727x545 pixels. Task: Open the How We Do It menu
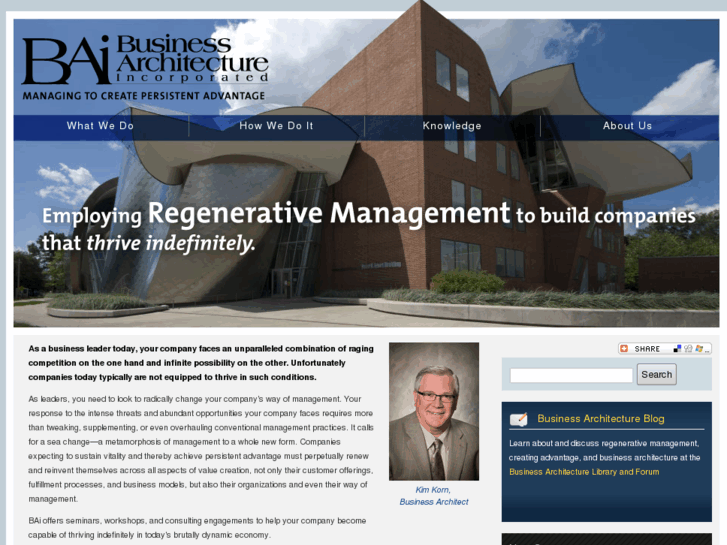(276, 126)
